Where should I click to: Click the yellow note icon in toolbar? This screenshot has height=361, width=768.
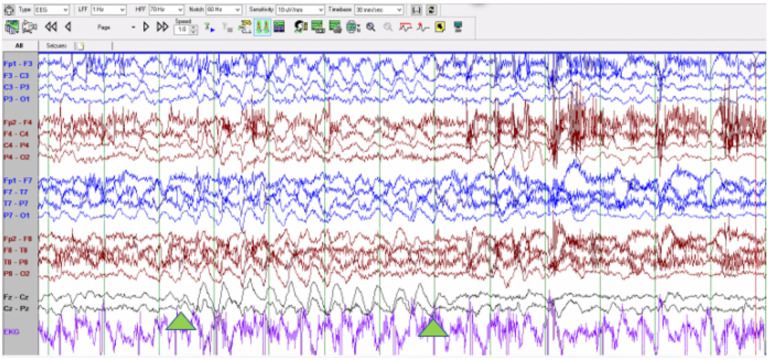pos(440,27)
